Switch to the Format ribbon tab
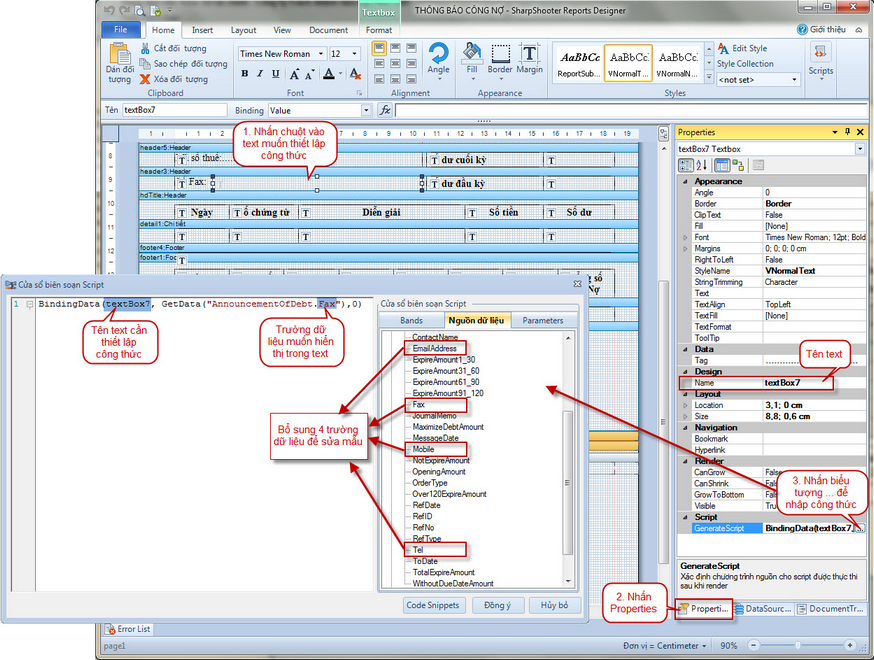This screenshot has height=660, width=874. [x=379, y=30]
